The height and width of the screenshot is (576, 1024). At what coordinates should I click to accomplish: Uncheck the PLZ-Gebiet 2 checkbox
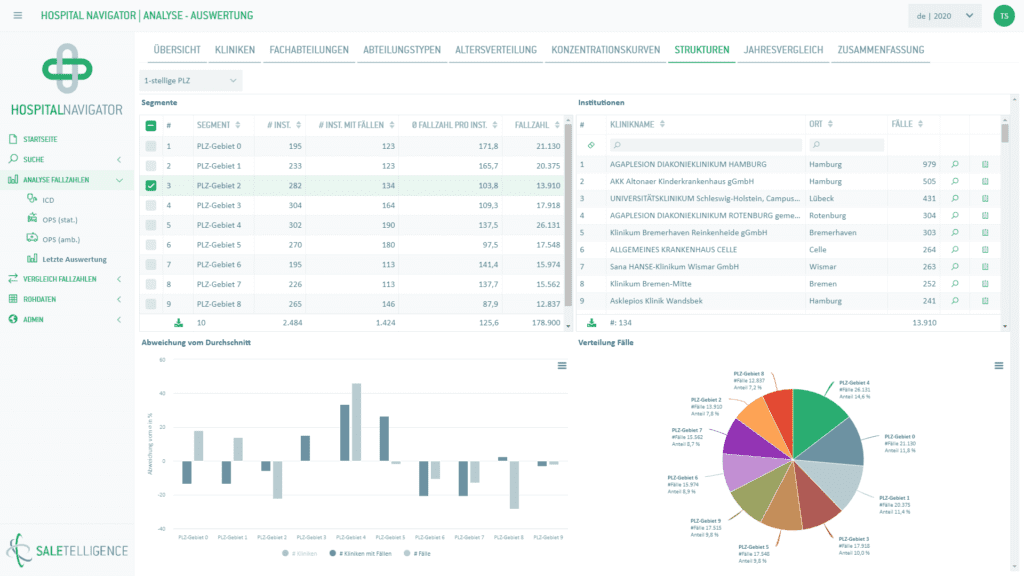pos(150,185)
